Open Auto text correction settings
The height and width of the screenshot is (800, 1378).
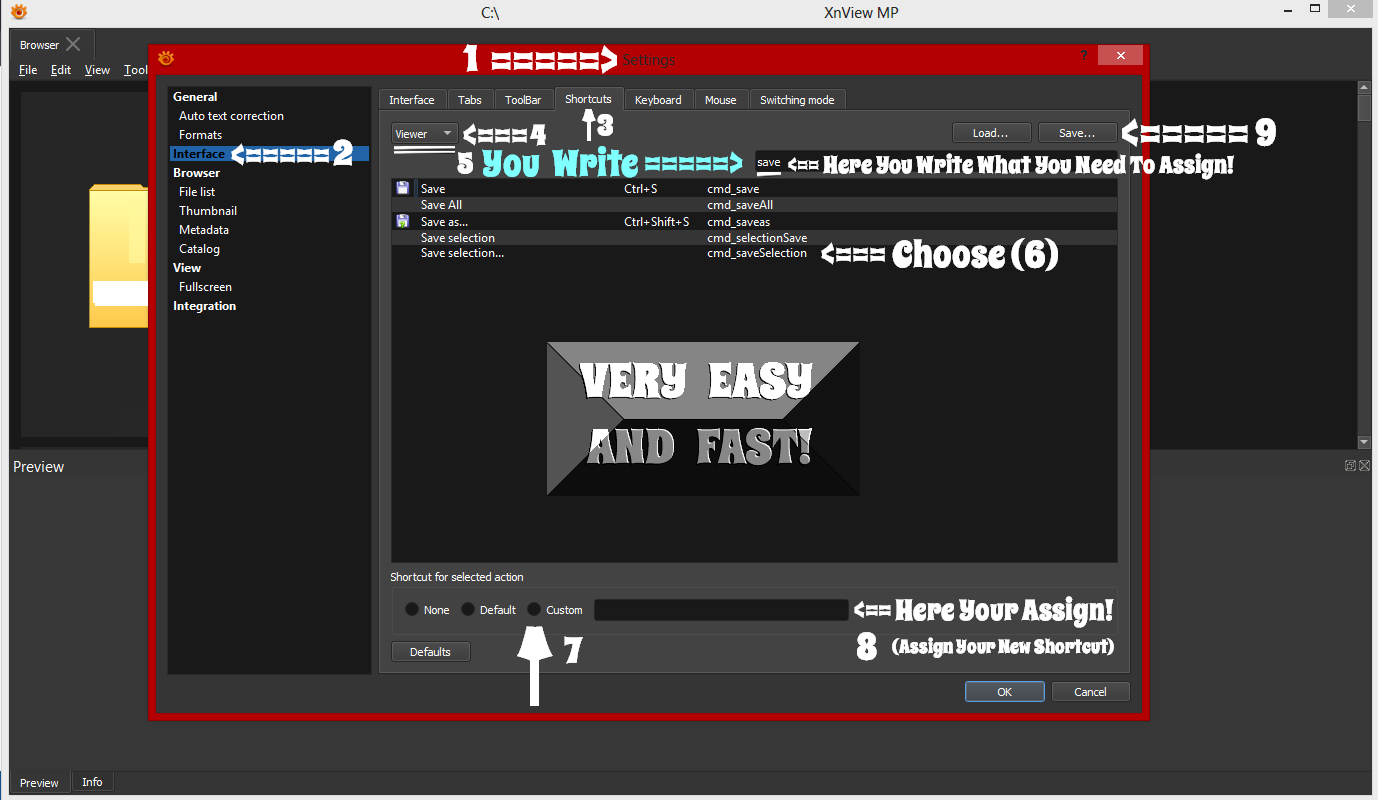click(x=231, y=116)
